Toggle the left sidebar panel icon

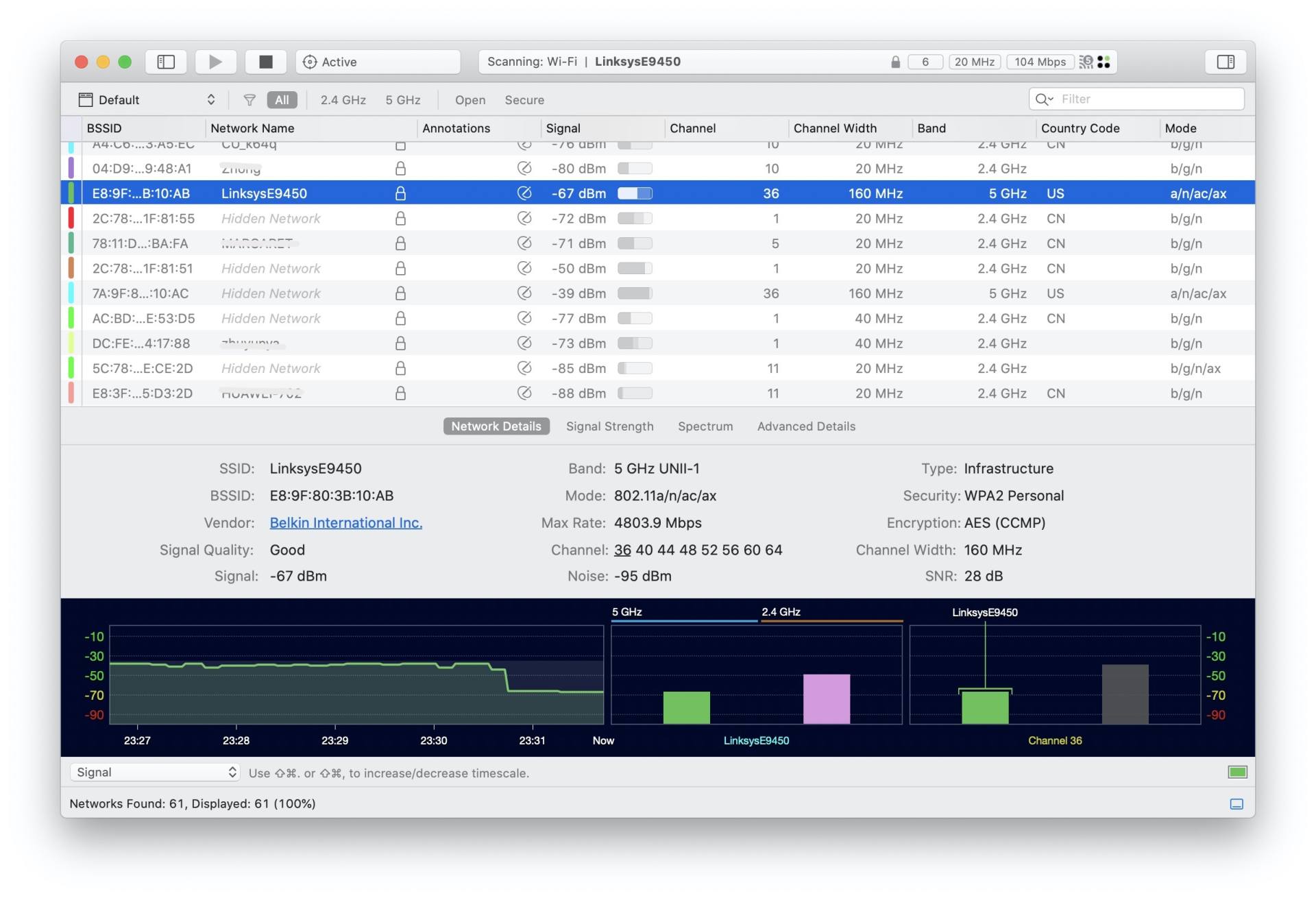[x=166, y=62]
